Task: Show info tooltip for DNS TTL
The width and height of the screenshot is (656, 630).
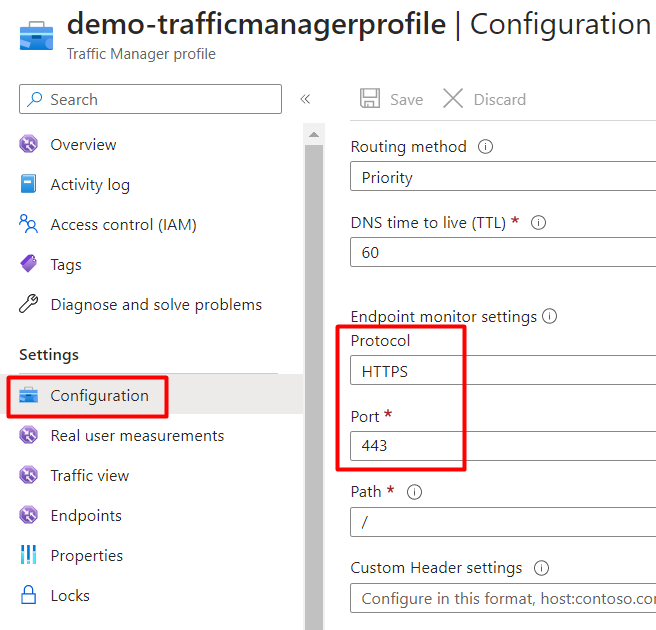Action: [538, 223]
